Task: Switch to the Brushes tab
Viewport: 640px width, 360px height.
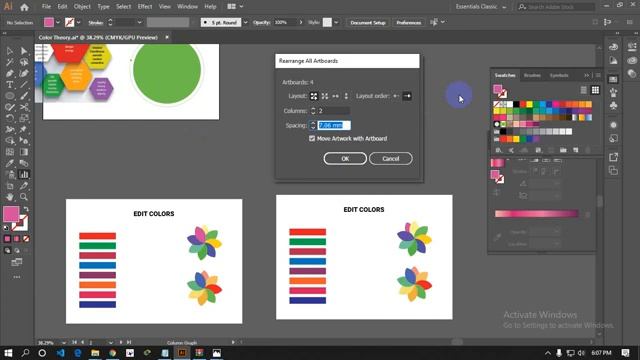Action: tap(532, 75)
